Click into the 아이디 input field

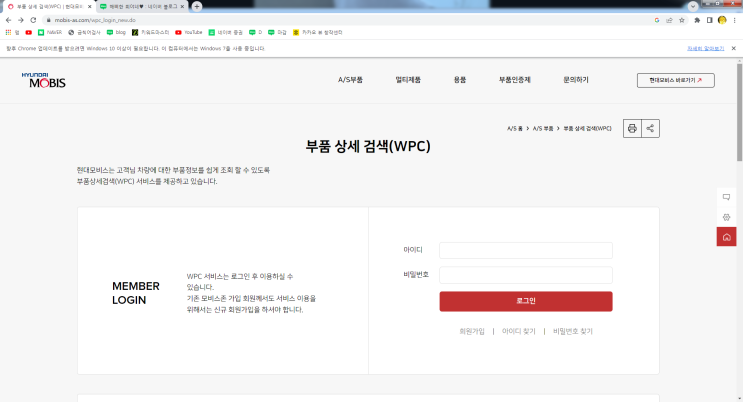click(x=526, y=250)
